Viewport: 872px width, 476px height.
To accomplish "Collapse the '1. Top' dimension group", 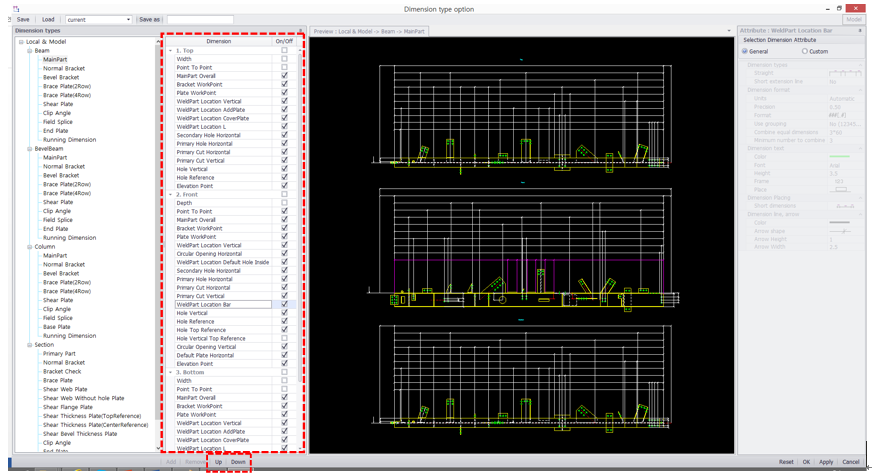I will (x=171, y=51).
